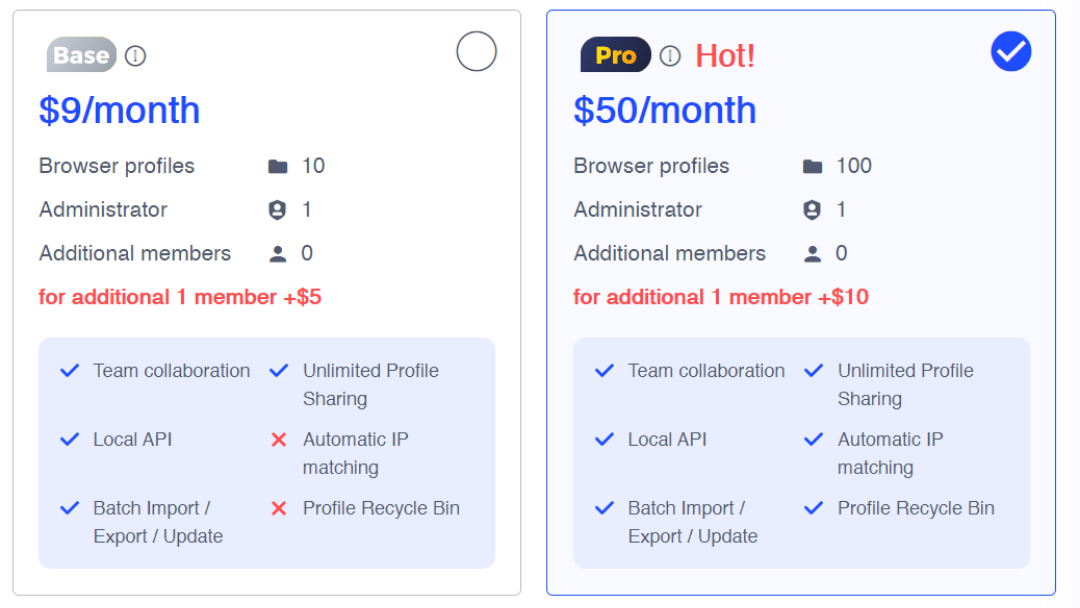Click the $9/month price text
Screen dimensions: 1080x608
point(119,110)
